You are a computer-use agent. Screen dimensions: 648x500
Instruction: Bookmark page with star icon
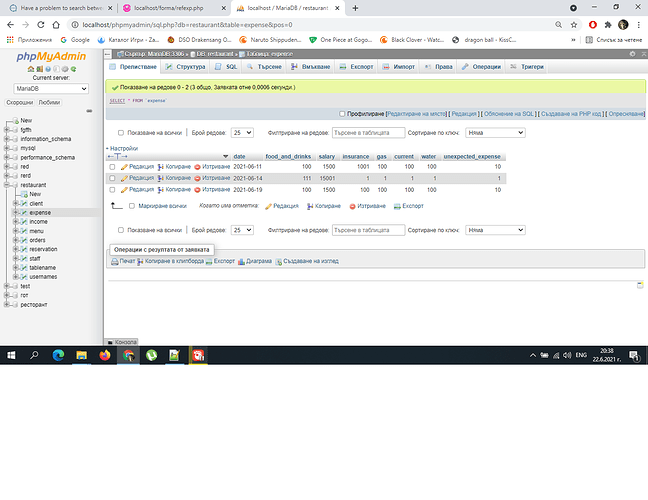[574, 25]
